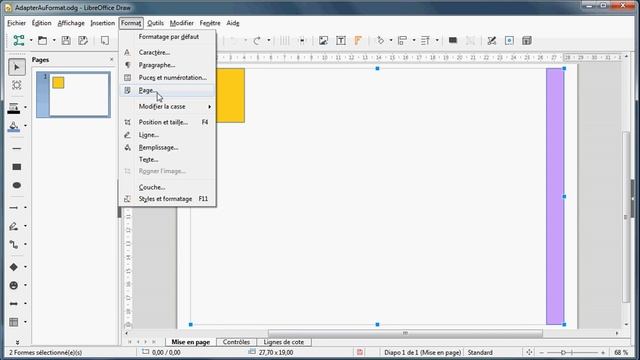Activate the Zoom & Pan tool

(17, 85)
